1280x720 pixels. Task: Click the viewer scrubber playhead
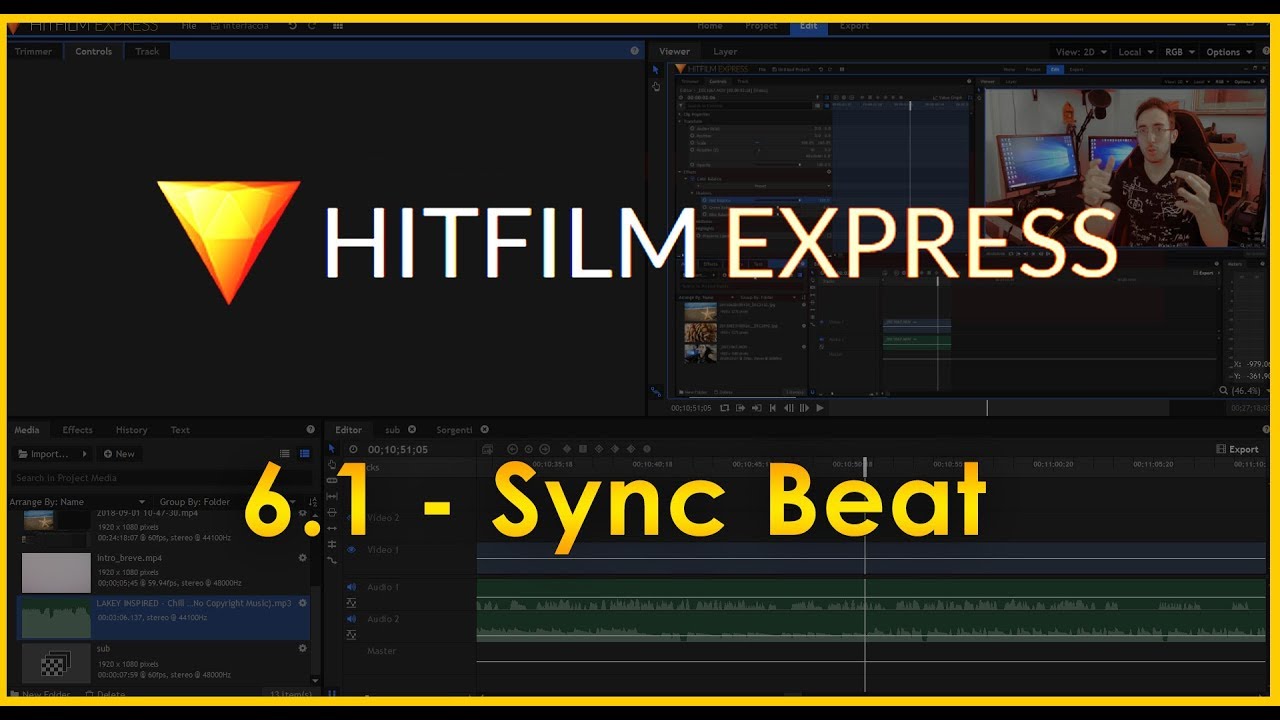987,408
